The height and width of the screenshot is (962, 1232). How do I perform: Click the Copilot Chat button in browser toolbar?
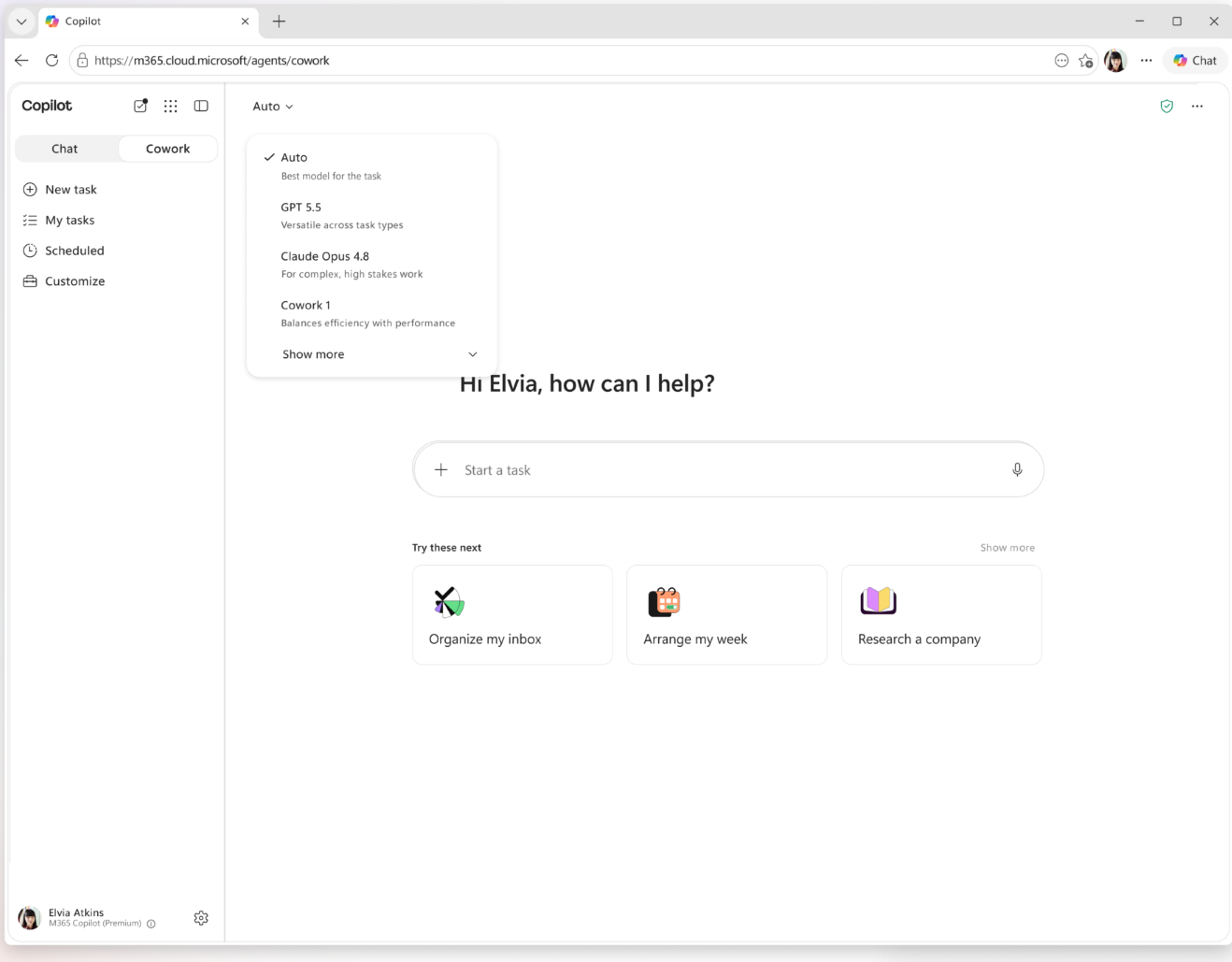(1195, 61)
